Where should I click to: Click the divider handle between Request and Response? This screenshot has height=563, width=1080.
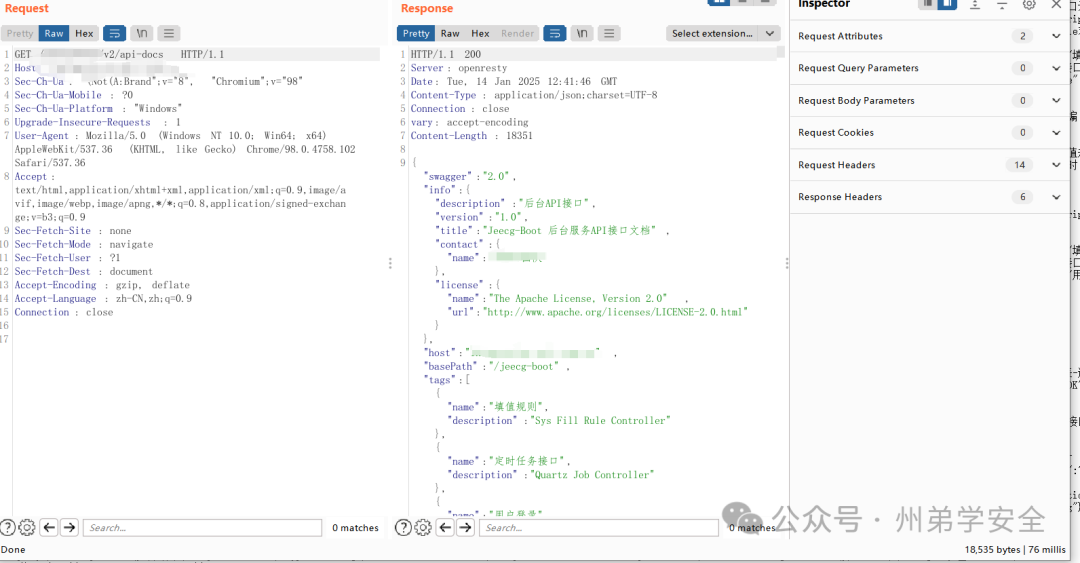point(390,263)
